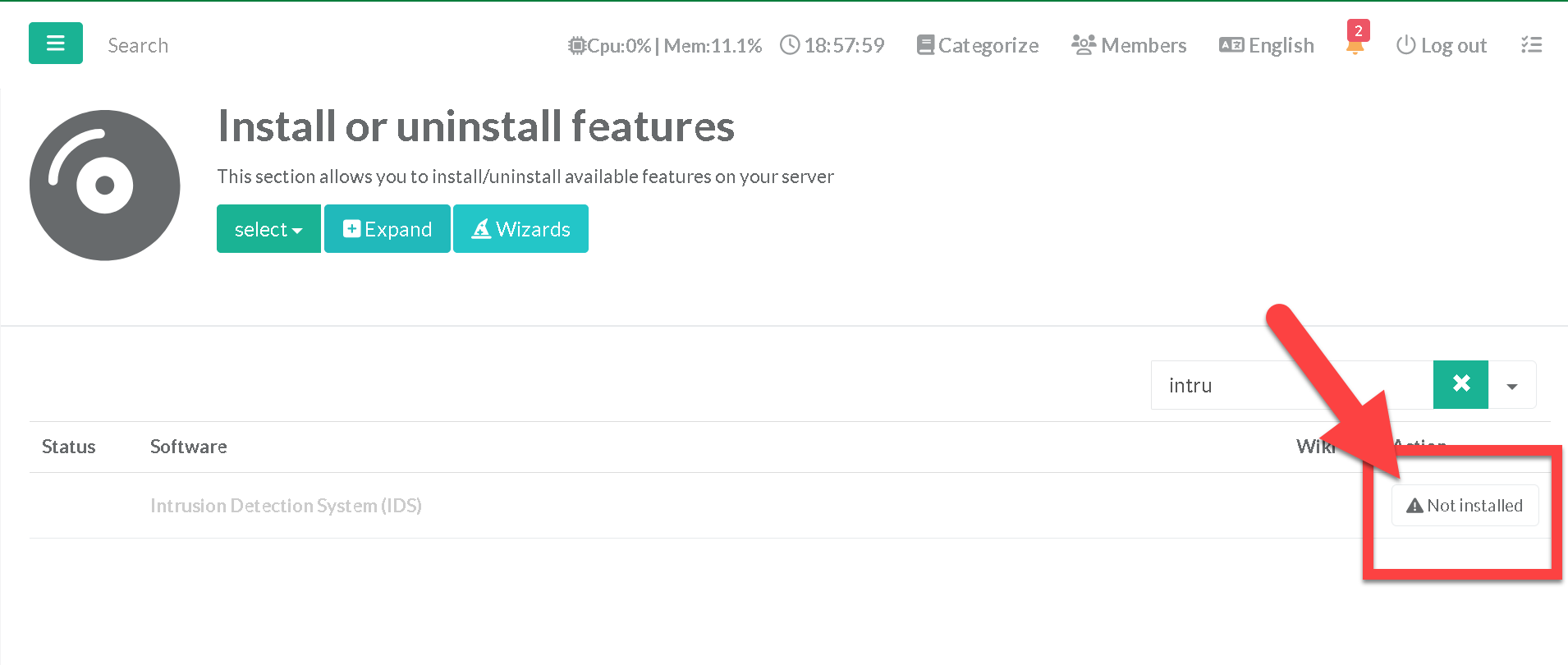Screen dimensions: 1568x665
Task: Click the large disc features icon
Action: (x=105, y=186)
